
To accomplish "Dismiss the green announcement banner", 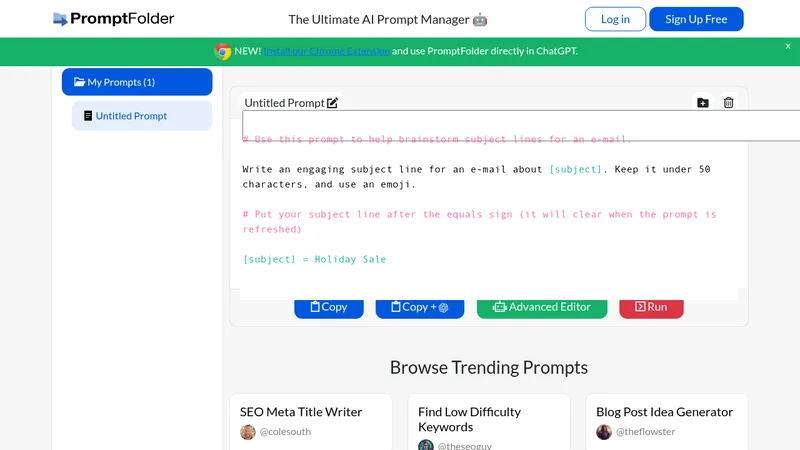I will (x=788, y=46).
